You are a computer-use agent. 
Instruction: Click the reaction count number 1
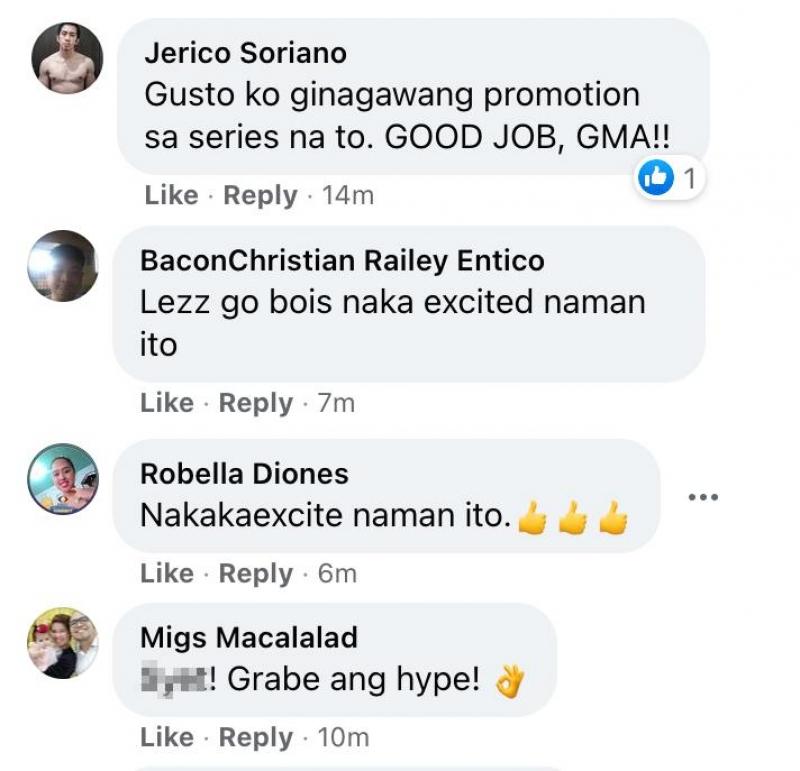click(689, 179)
